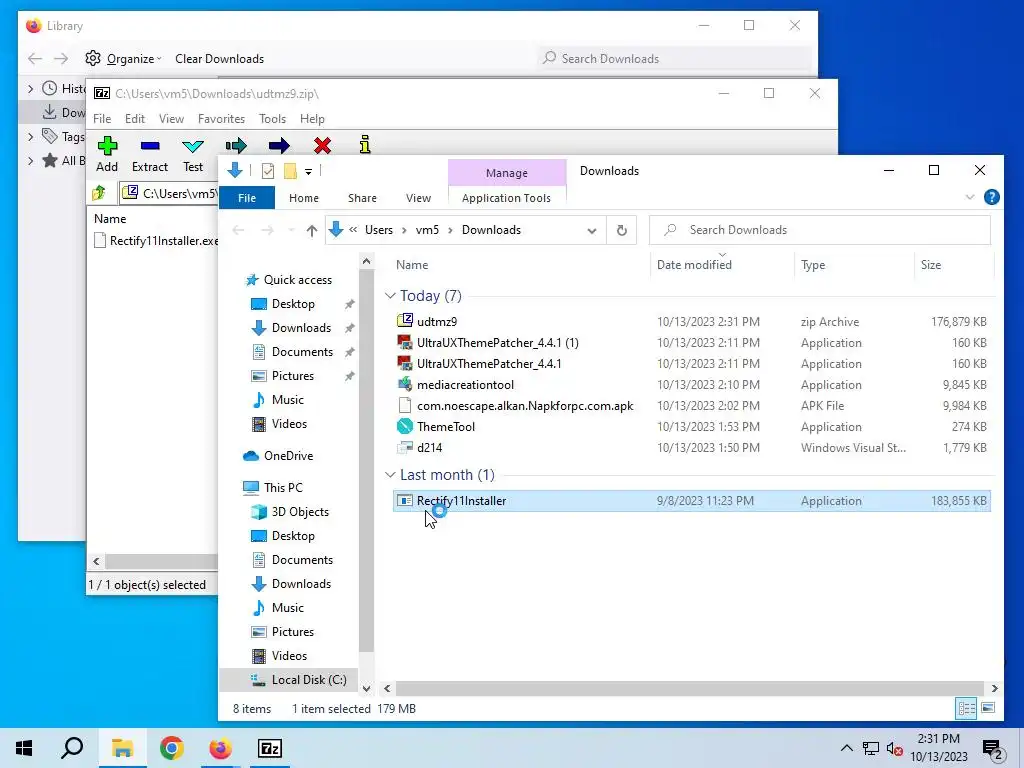Select the com.noescape.alkan APK file
The image size is (1024, 768).
[692, 406]
